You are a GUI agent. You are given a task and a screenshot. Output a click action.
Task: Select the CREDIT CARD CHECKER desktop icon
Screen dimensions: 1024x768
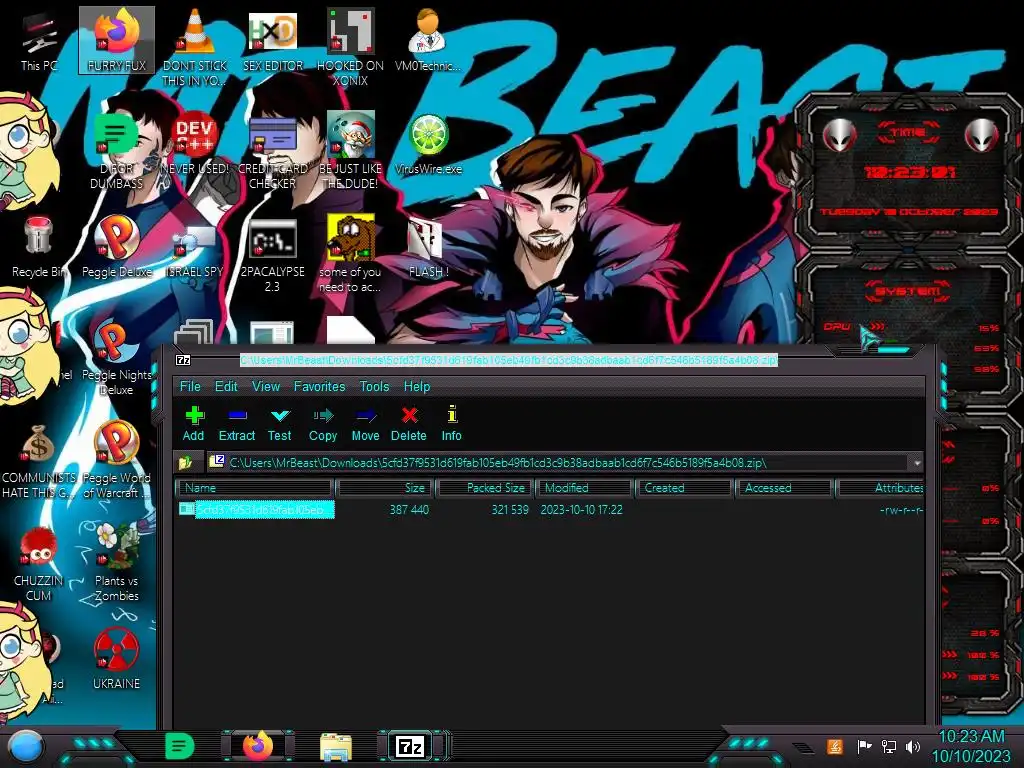pos(273,150)
